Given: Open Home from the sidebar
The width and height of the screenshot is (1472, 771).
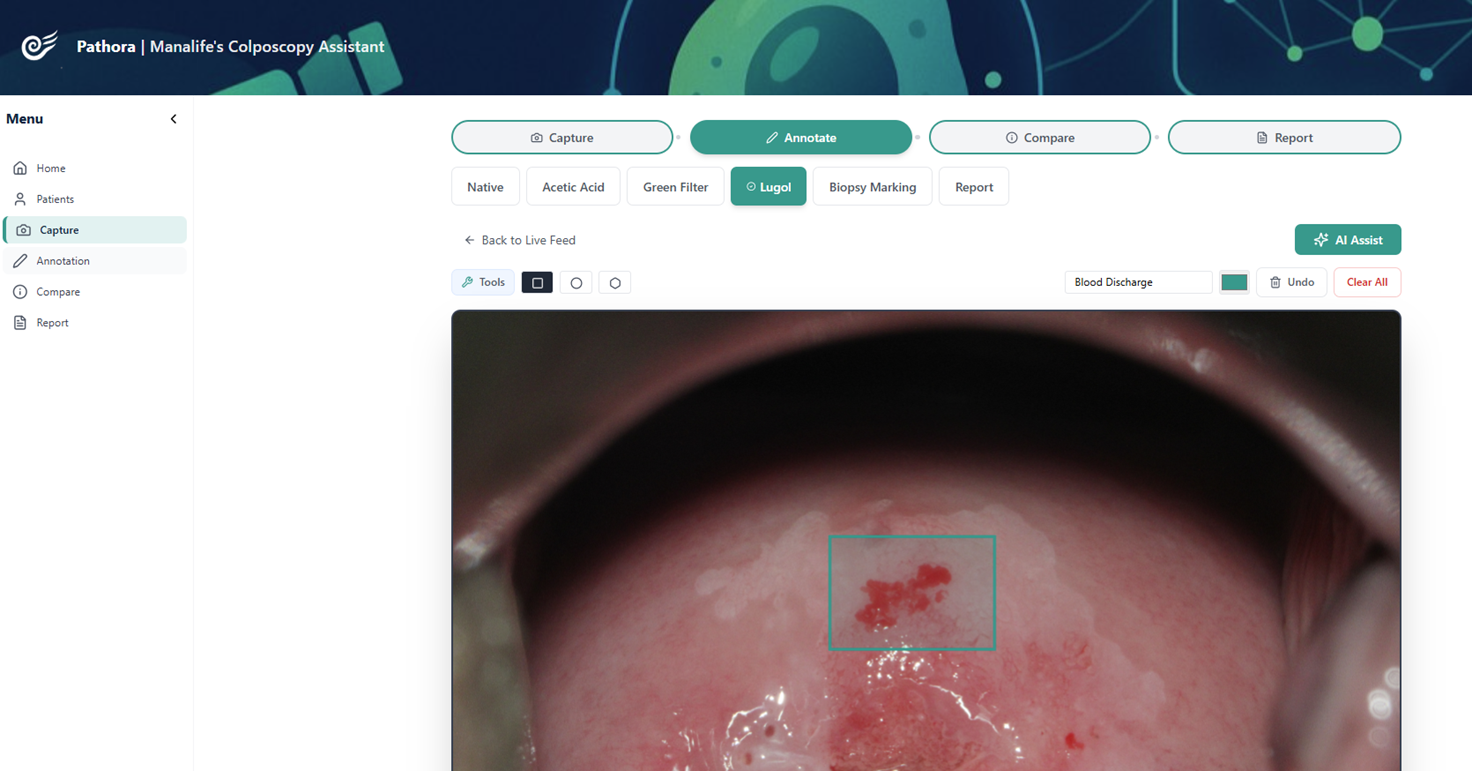Looking at the screenshot, I should pos(94,168).
